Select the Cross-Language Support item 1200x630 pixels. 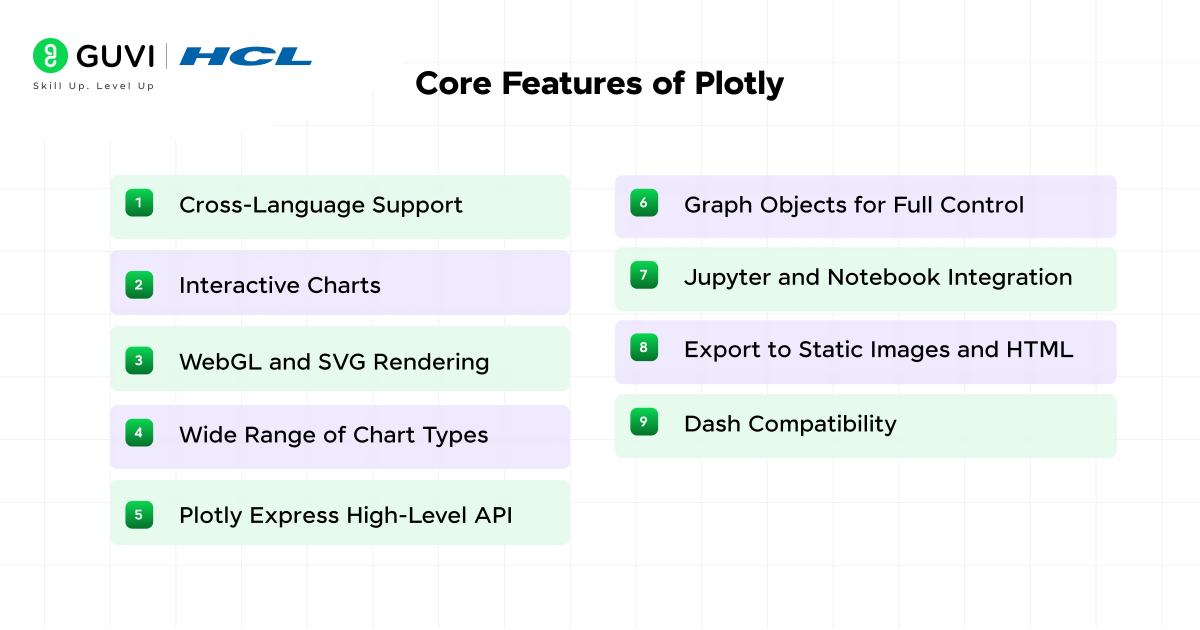320,205
